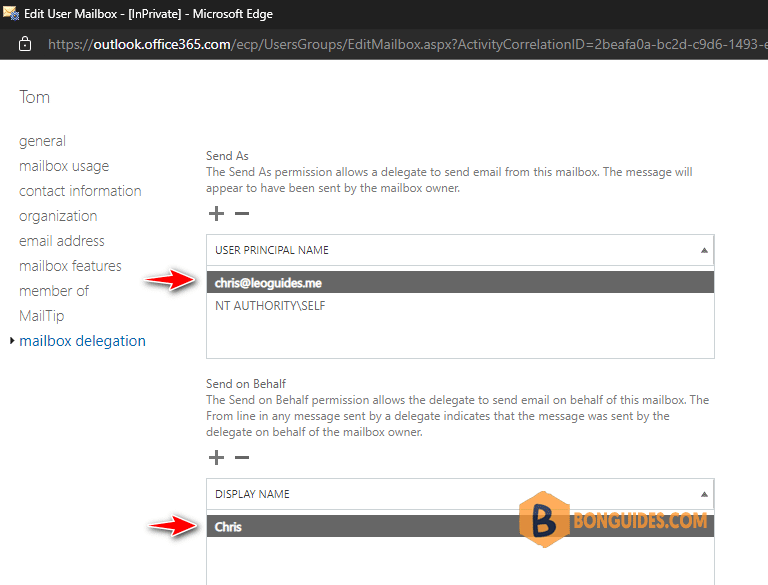
Task: Click the browser URL address bar
Action: pyautogui.click(x=407, y=45)
